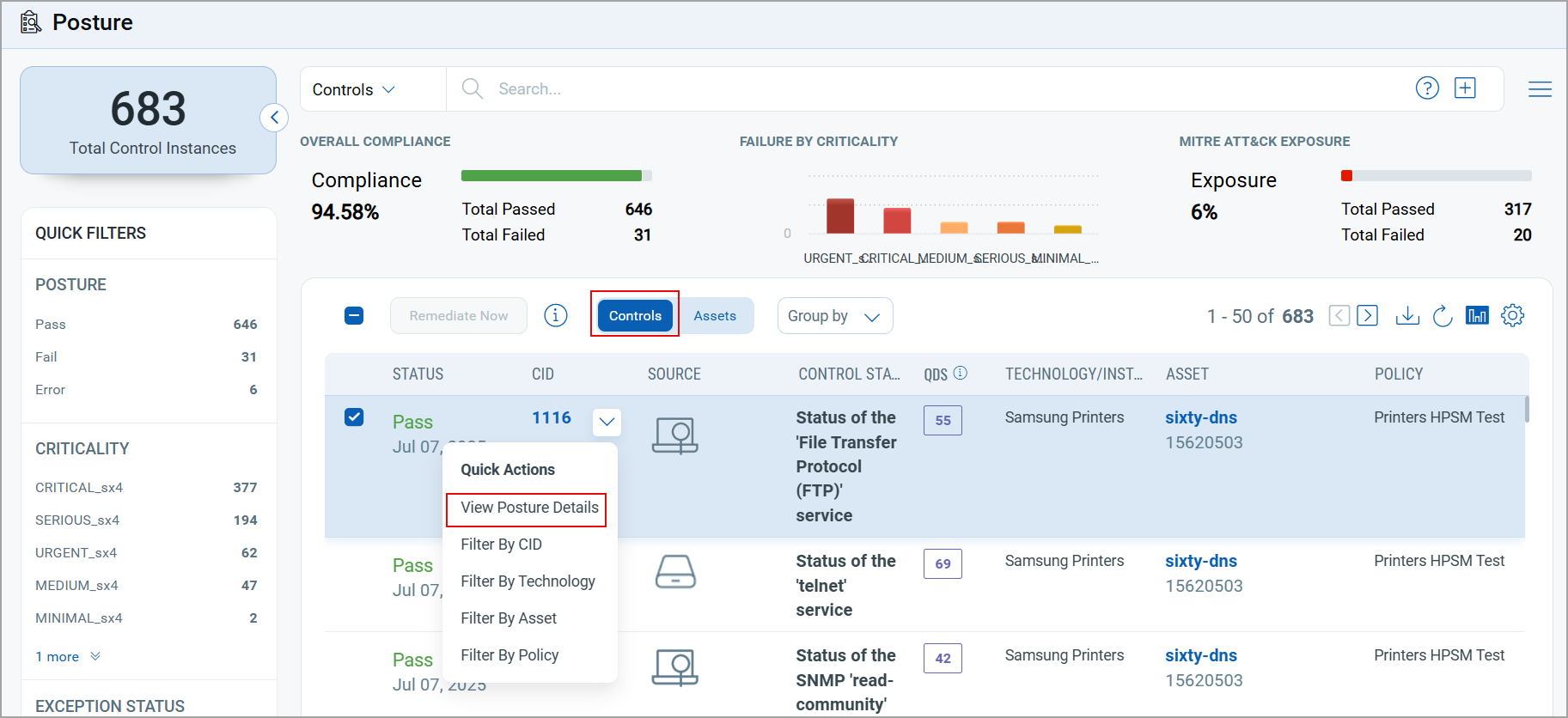This screenshot has width=1568, height=718.
Task: Open the Controls search type dropdown
Action: pyautogui.click(x=354, y=89)
